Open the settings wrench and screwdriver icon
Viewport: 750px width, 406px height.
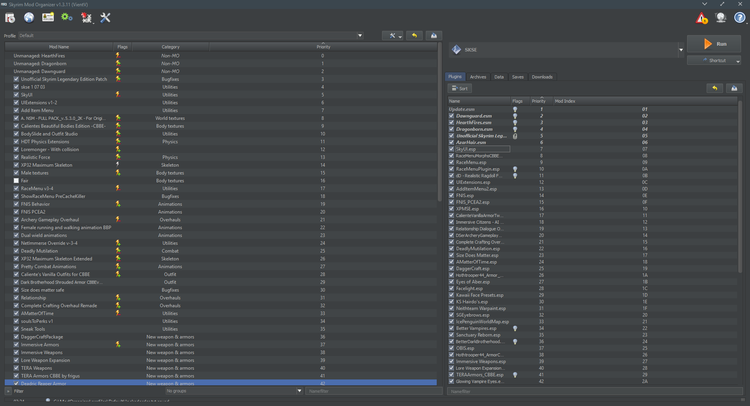click(105, 18)
